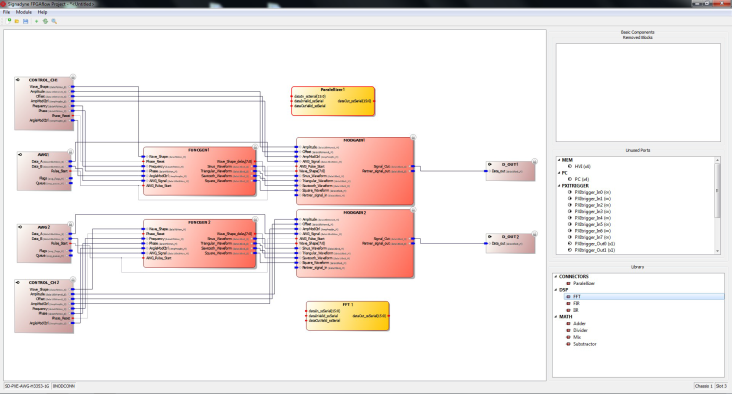This screenshot has height=394, width=732.
Task: Click round corner button on CONTROL_CH1 block
Action: click(x=73, y=77)
